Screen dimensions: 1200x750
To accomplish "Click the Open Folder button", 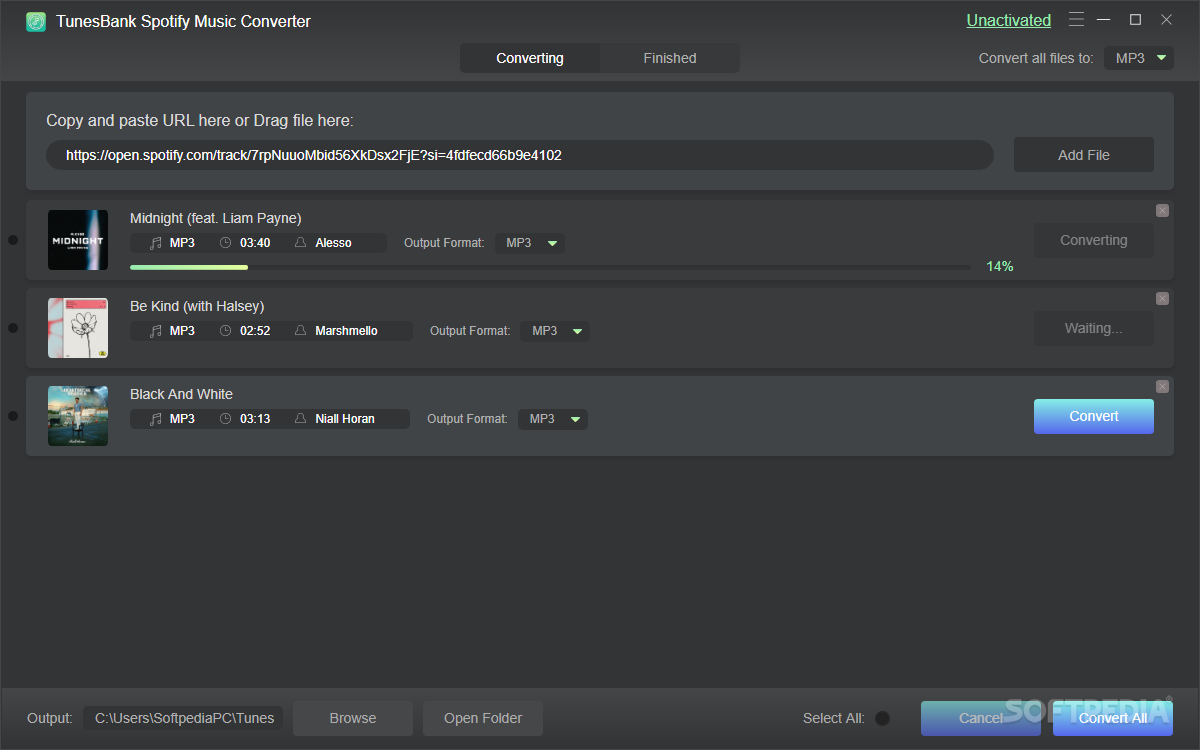I will point(483,718).
